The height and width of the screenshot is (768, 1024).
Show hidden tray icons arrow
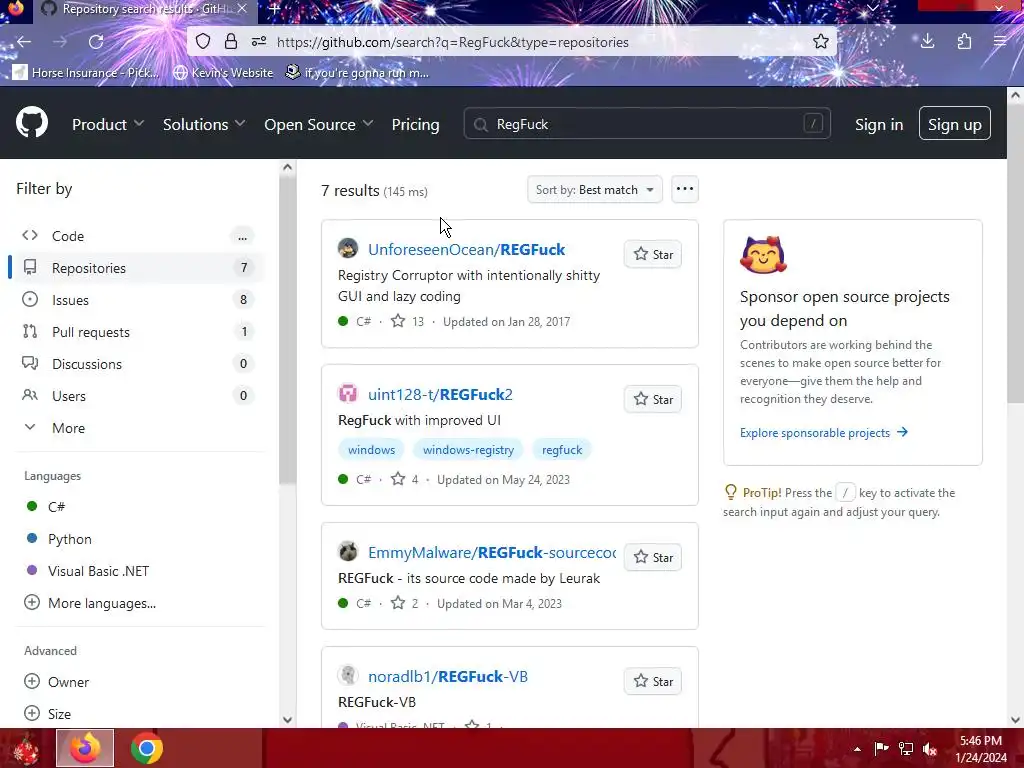(857, 749)
